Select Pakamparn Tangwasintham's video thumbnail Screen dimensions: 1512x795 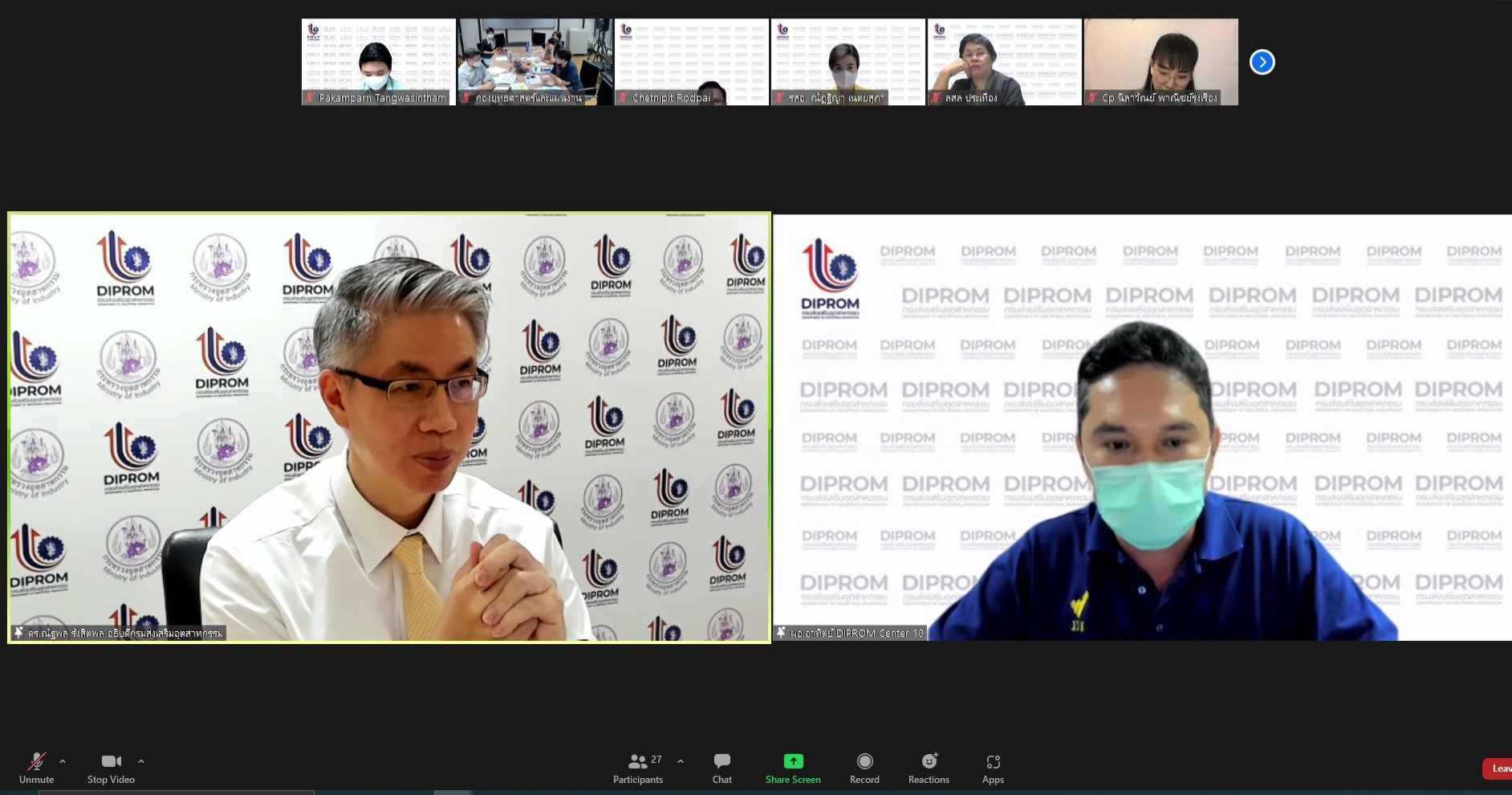[378, 62]
